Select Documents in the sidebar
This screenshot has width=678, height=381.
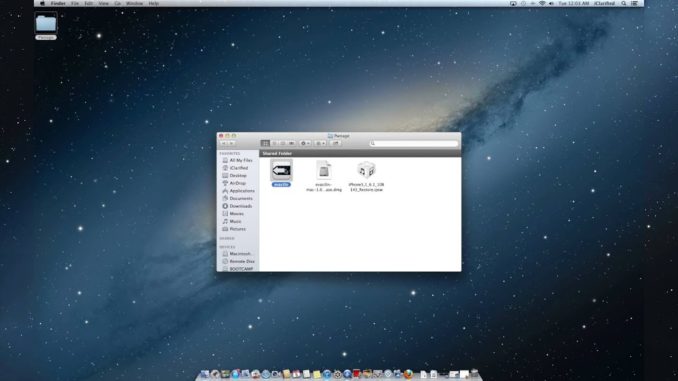pyautogui.click(x=237, y=199)
